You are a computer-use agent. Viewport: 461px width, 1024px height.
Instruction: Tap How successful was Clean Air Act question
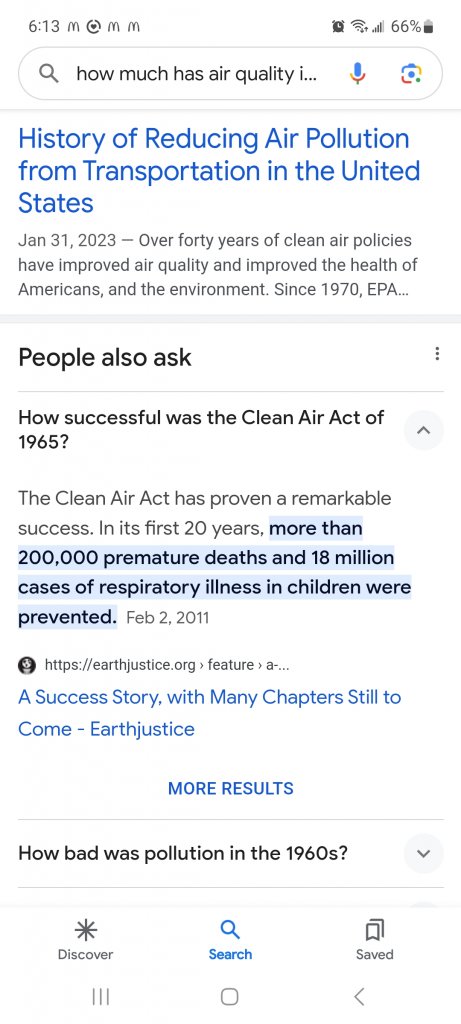pyautogui.click(x=201, y=430)
